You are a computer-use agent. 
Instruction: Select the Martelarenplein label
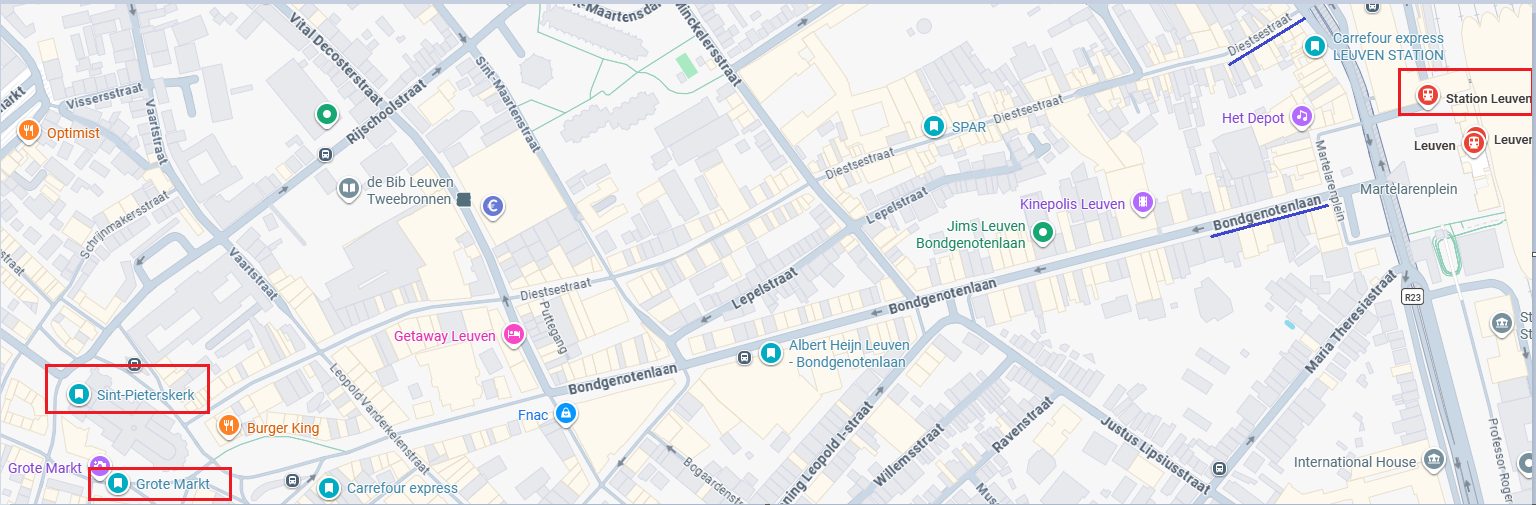pos(1411,189)
